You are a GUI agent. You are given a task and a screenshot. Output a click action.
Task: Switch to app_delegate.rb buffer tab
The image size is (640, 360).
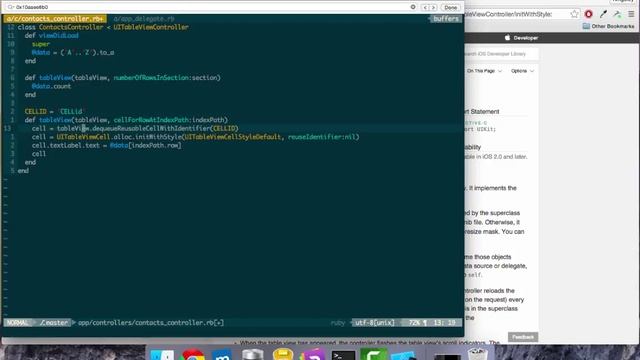coord(144,19)
